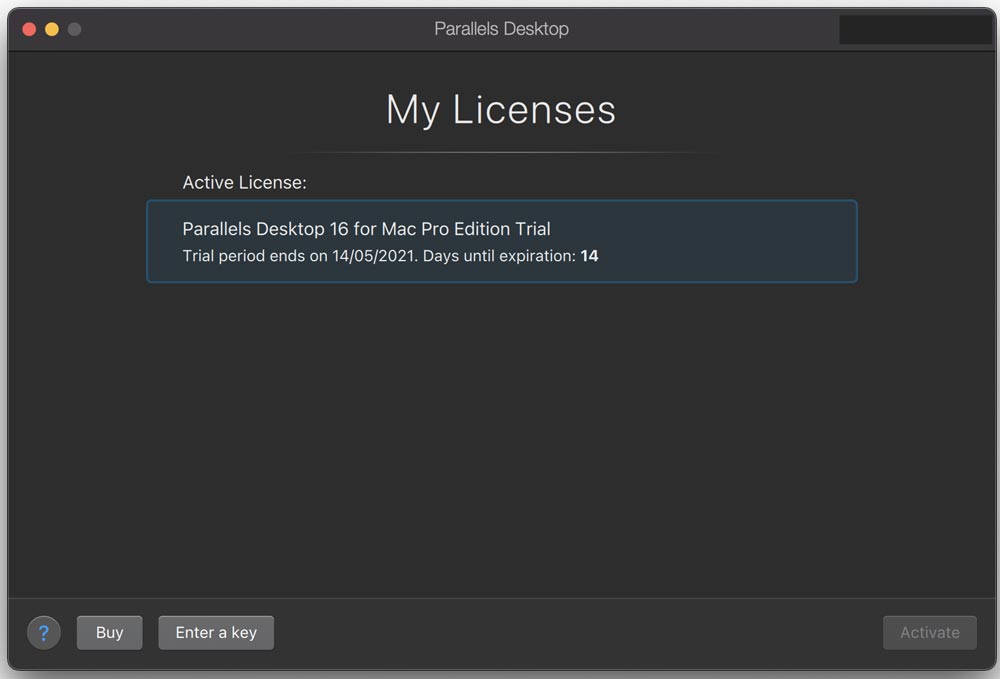Click inside the highlighted license card
The width and height of the screenshot is (1000, 679).
700,241
